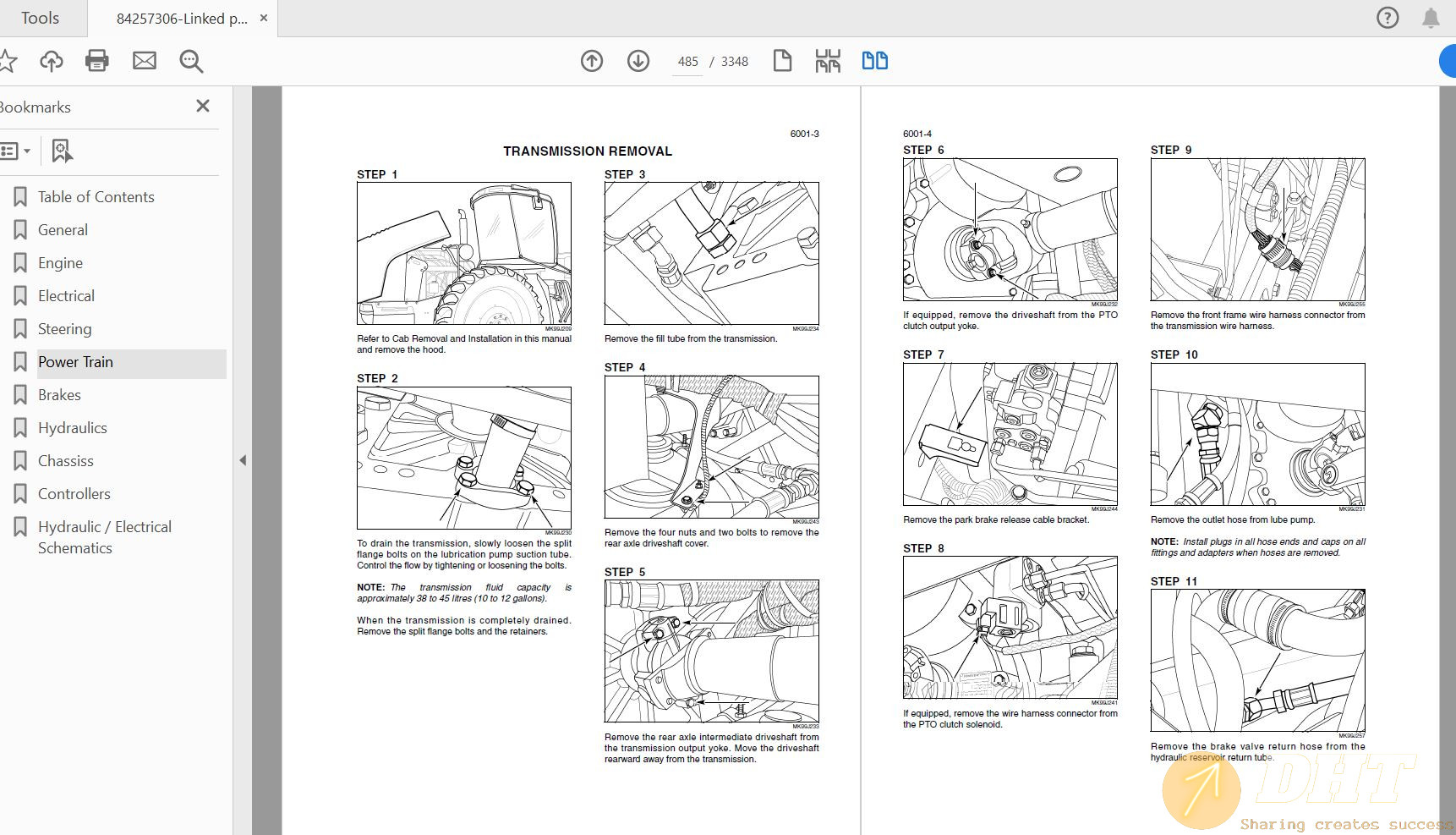The height and width of the screenshot is (835, 1456).
Task: Click the bookmark icon beside Electrical
Action: 20,296
